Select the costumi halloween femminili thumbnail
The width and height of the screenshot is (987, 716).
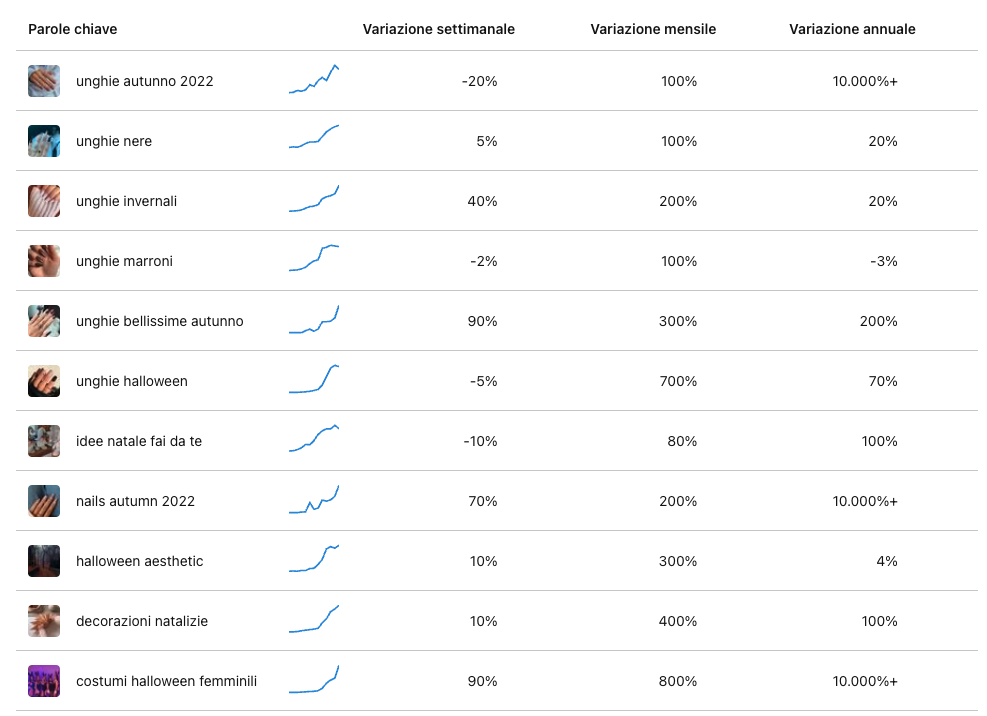pos(44,681)
